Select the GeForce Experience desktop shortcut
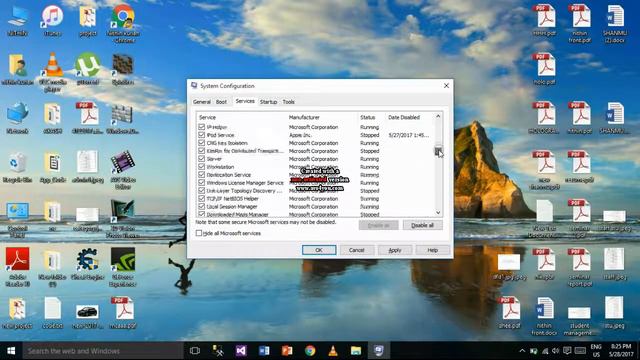The height and width of the screenshot is (360, 640). pos(123,267)
